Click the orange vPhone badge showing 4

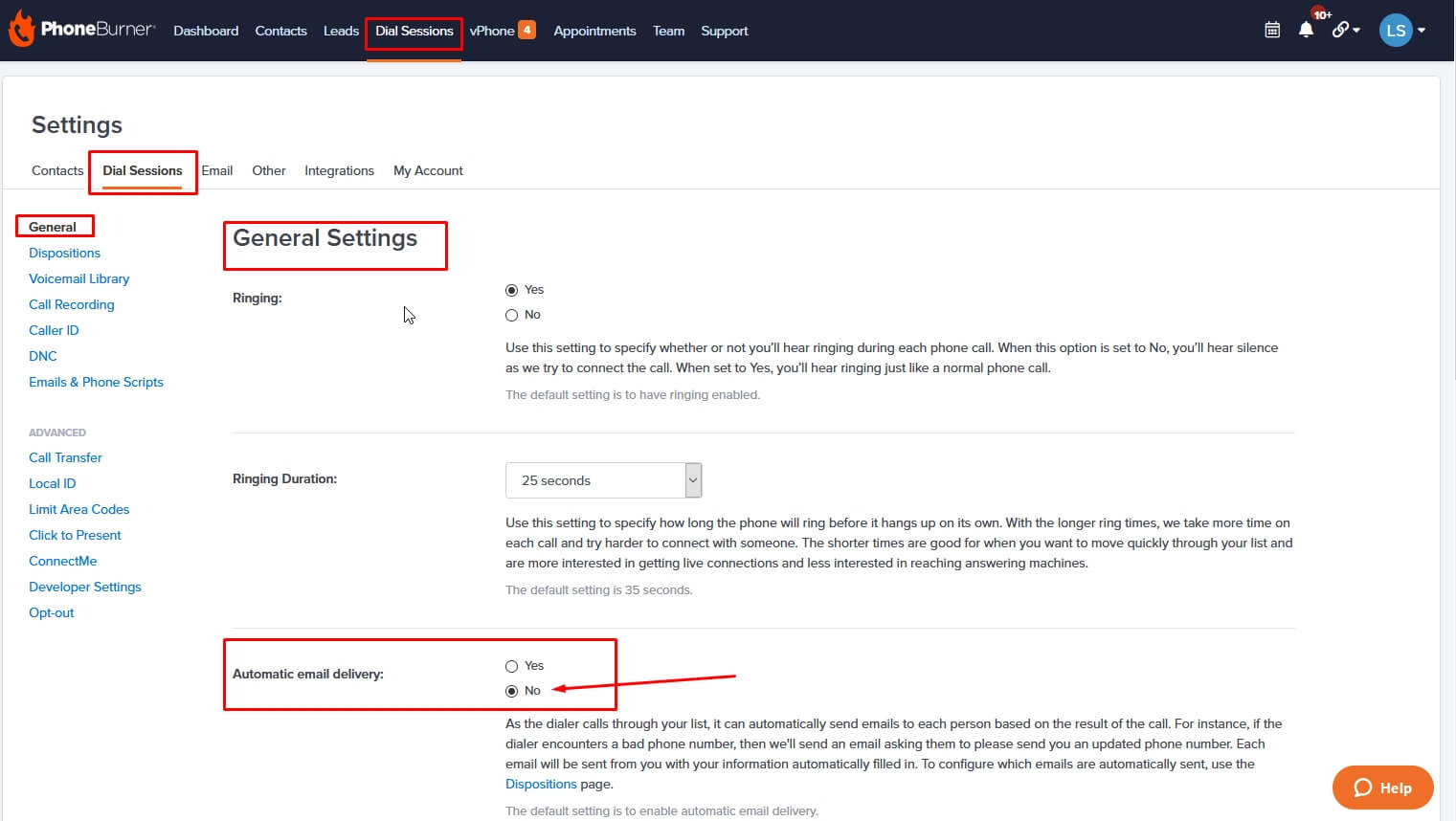(x=526, y=30)
